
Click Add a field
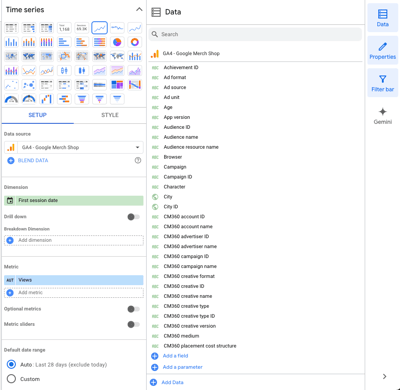[x=170, y=356]
